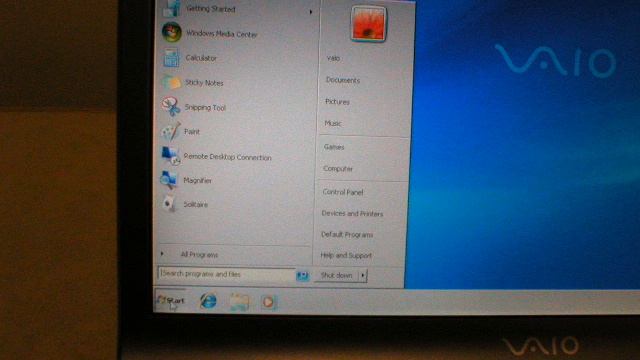Select the Snipping Tool text label
Screen dimensions: 640x360
point(205,108)
